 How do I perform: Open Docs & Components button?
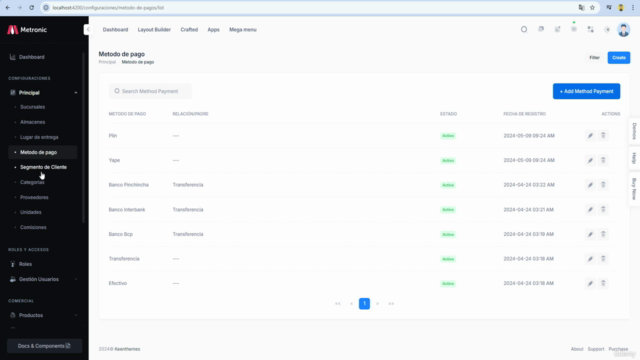pos(44,346)
